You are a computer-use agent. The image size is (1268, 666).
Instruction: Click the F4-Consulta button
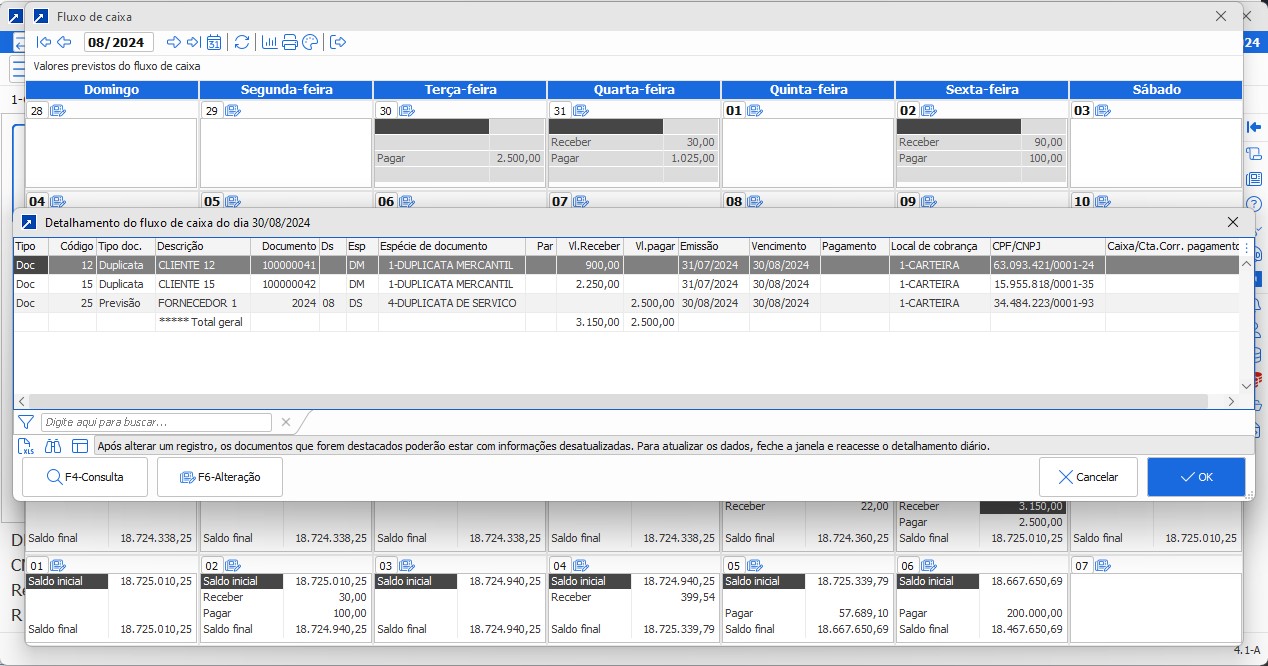click(x=85, y=477)
